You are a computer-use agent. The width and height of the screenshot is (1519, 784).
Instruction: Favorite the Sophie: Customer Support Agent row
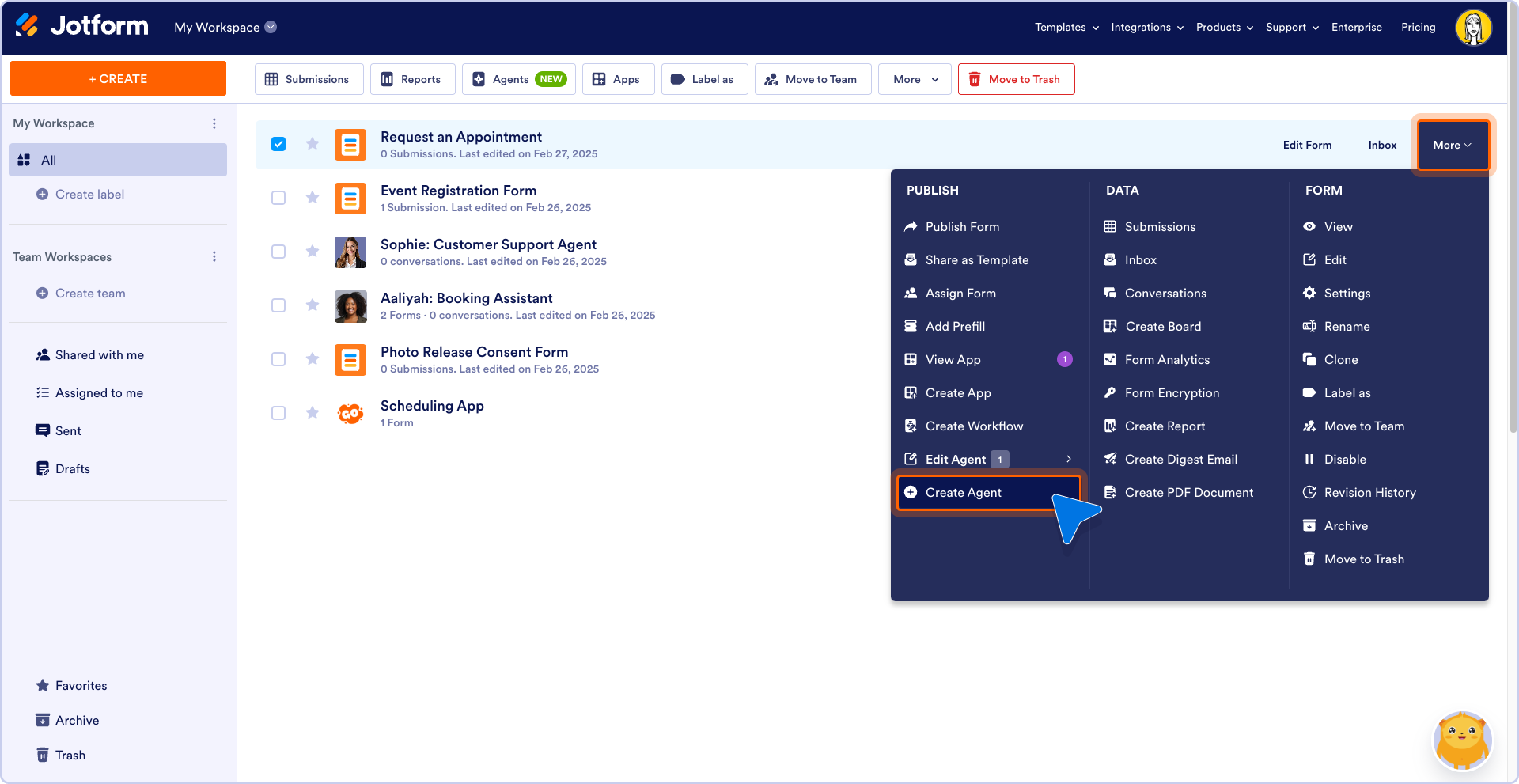313,252
